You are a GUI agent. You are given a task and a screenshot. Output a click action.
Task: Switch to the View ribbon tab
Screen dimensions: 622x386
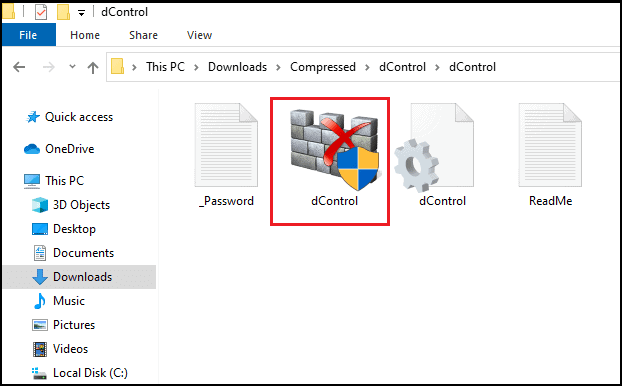200,35
